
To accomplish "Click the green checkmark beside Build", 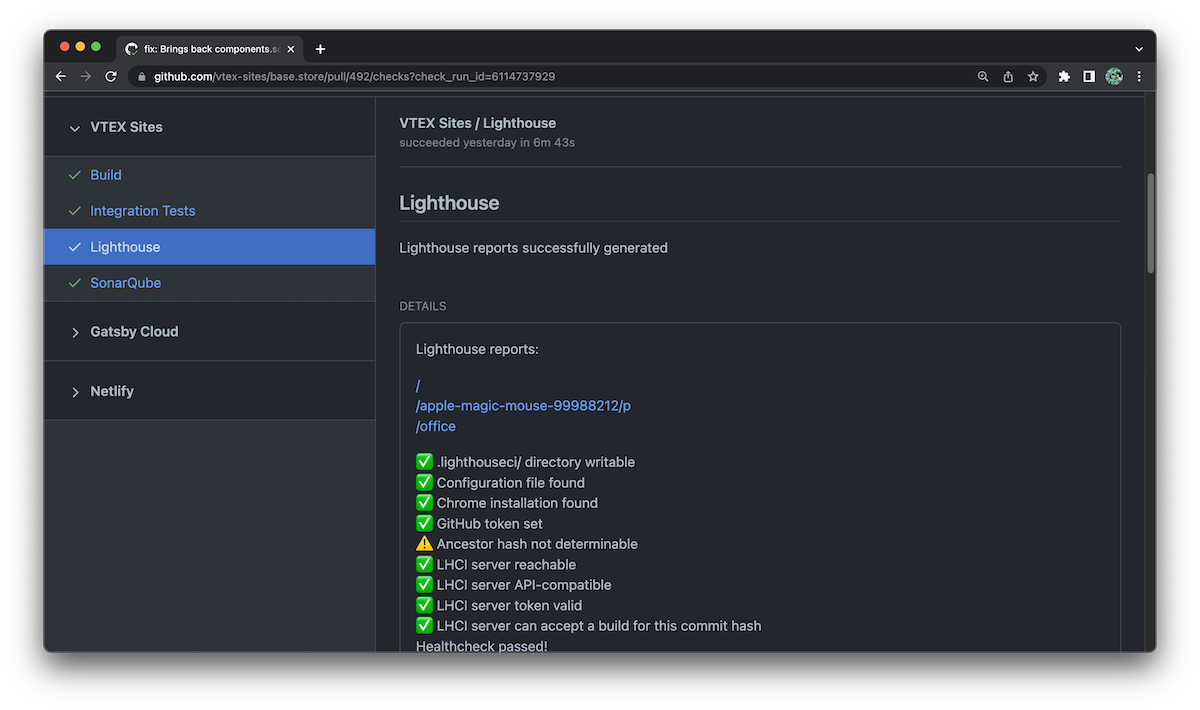I will (75, 175).
